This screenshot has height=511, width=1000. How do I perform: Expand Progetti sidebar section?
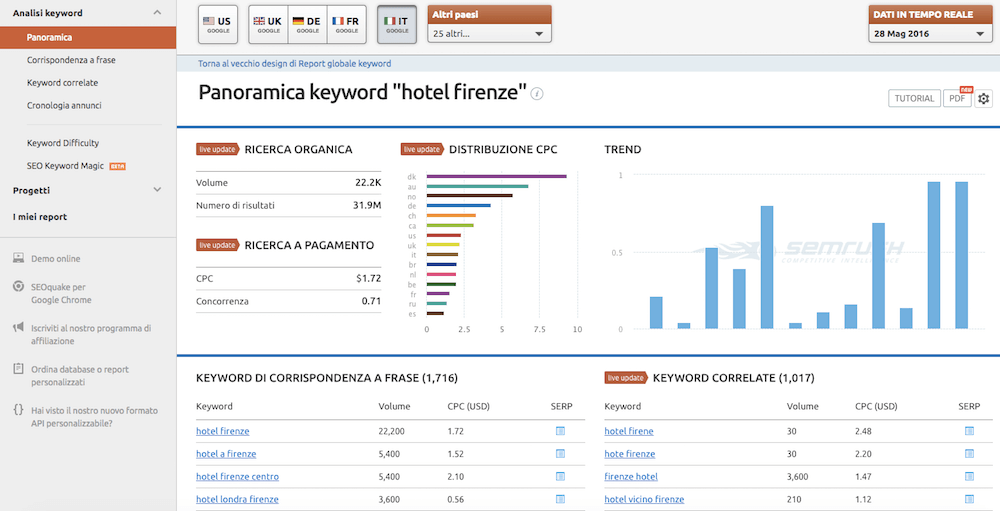click(158, 190)
